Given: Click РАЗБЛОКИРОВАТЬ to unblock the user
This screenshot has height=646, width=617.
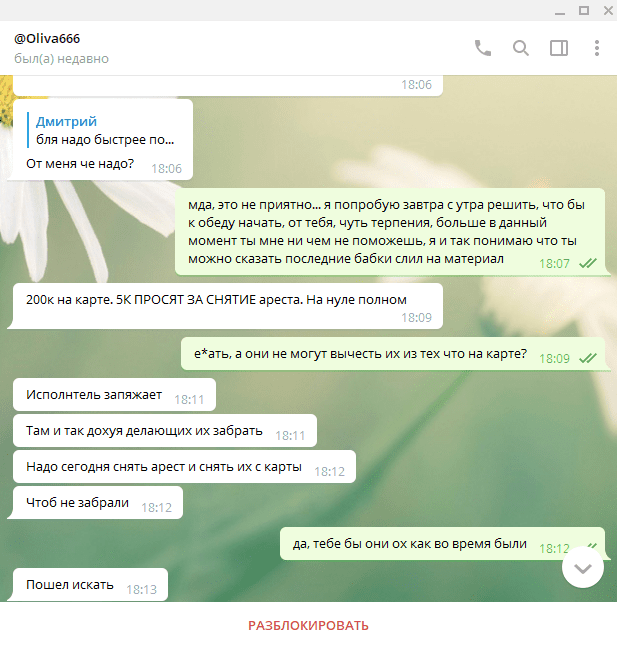Looking at the screenshot, I should (x=308, y=625).
